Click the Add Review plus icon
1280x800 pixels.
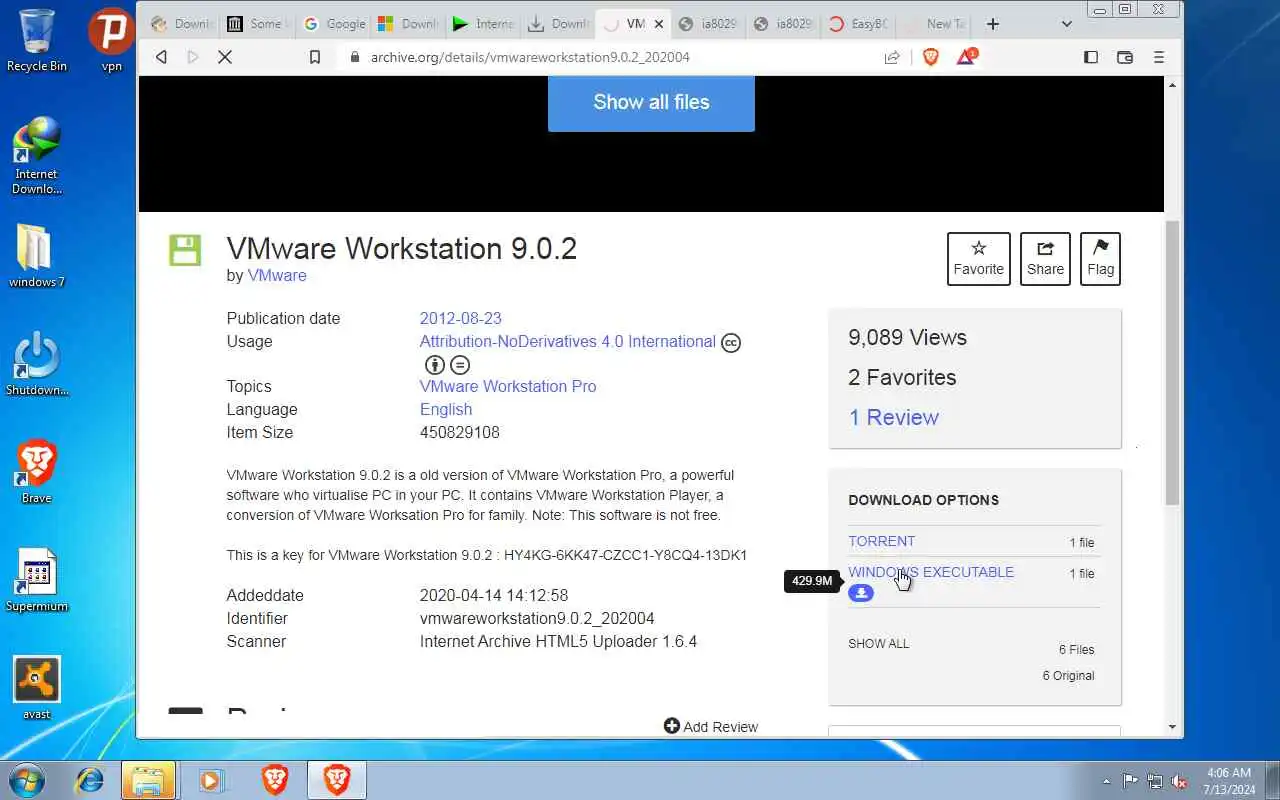pos(672,726)
